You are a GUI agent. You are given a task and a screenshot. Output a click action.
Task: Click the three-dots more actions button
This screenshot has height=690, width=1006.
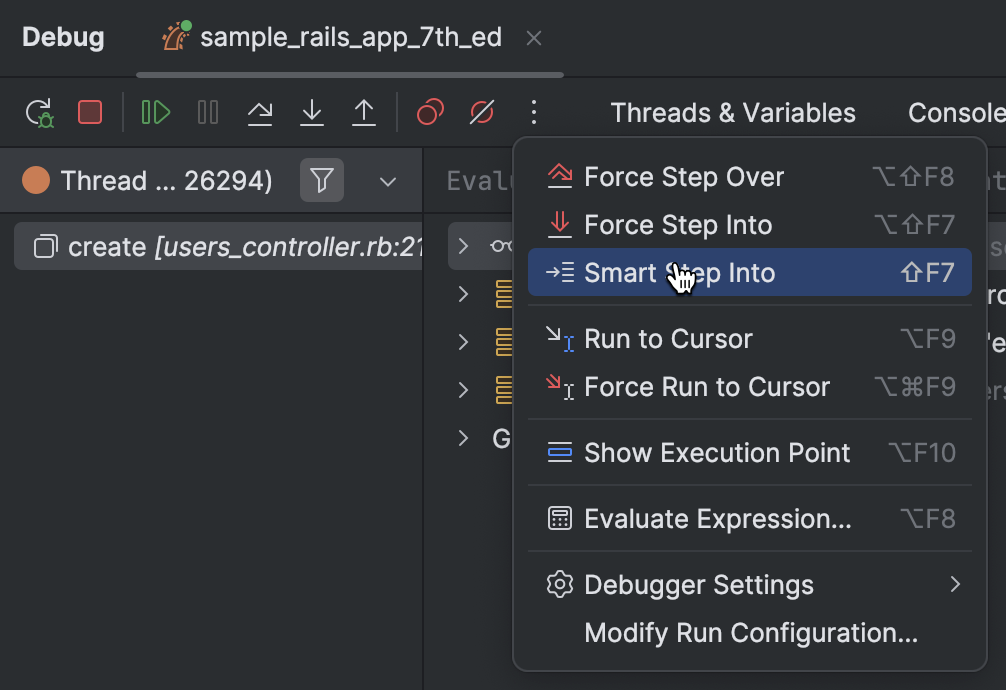[534, 112]
